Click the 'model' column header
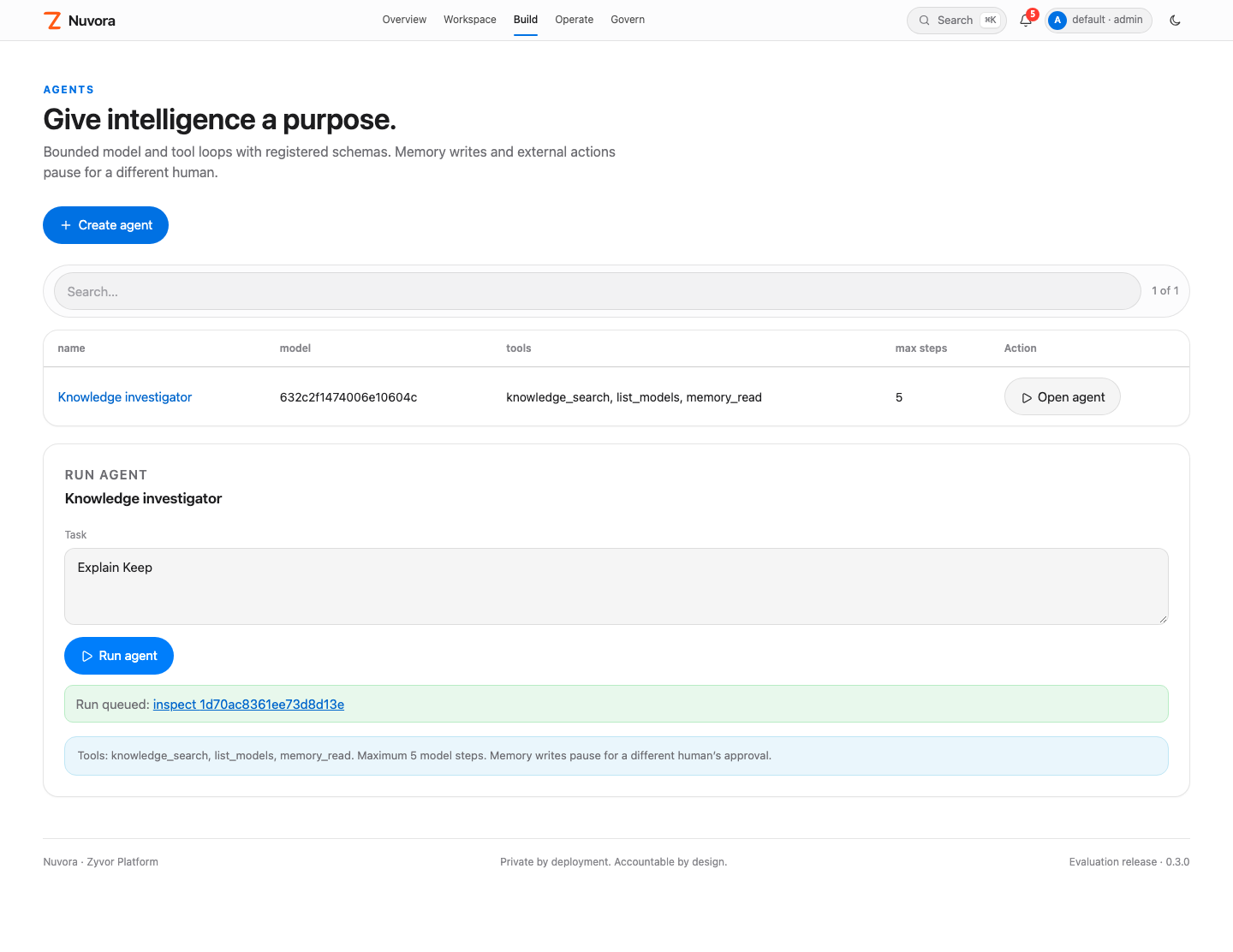The image size is (1233, 952). pos(295,348)
